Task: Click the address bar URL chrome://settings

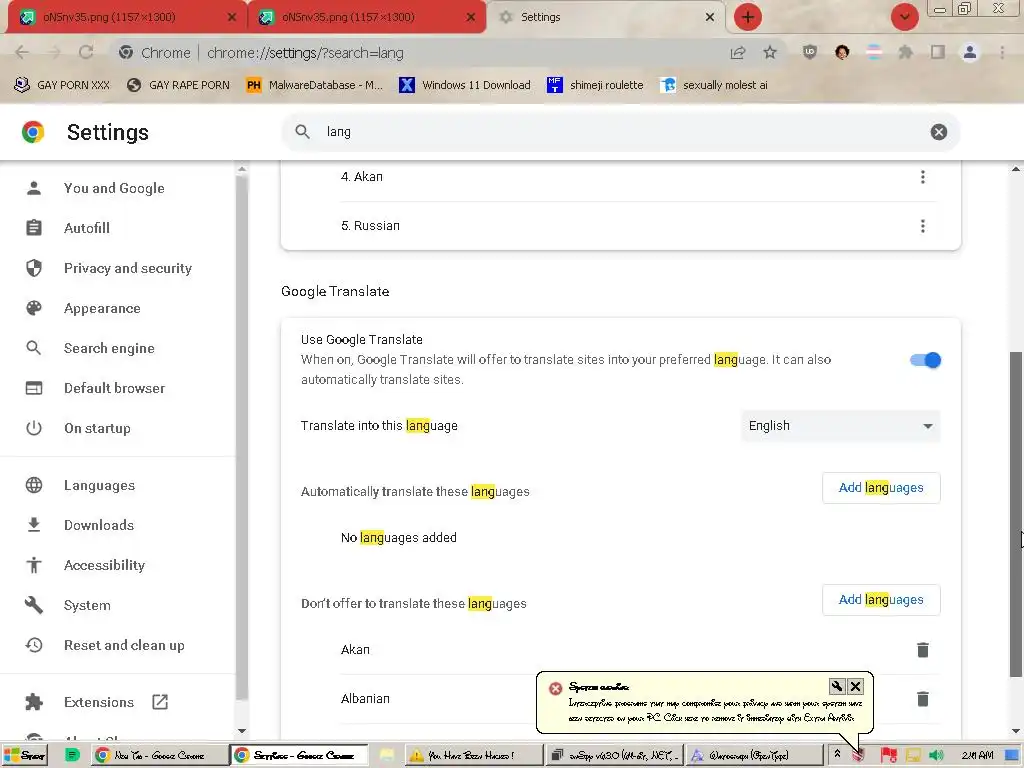Action: (x=305, y=53)
